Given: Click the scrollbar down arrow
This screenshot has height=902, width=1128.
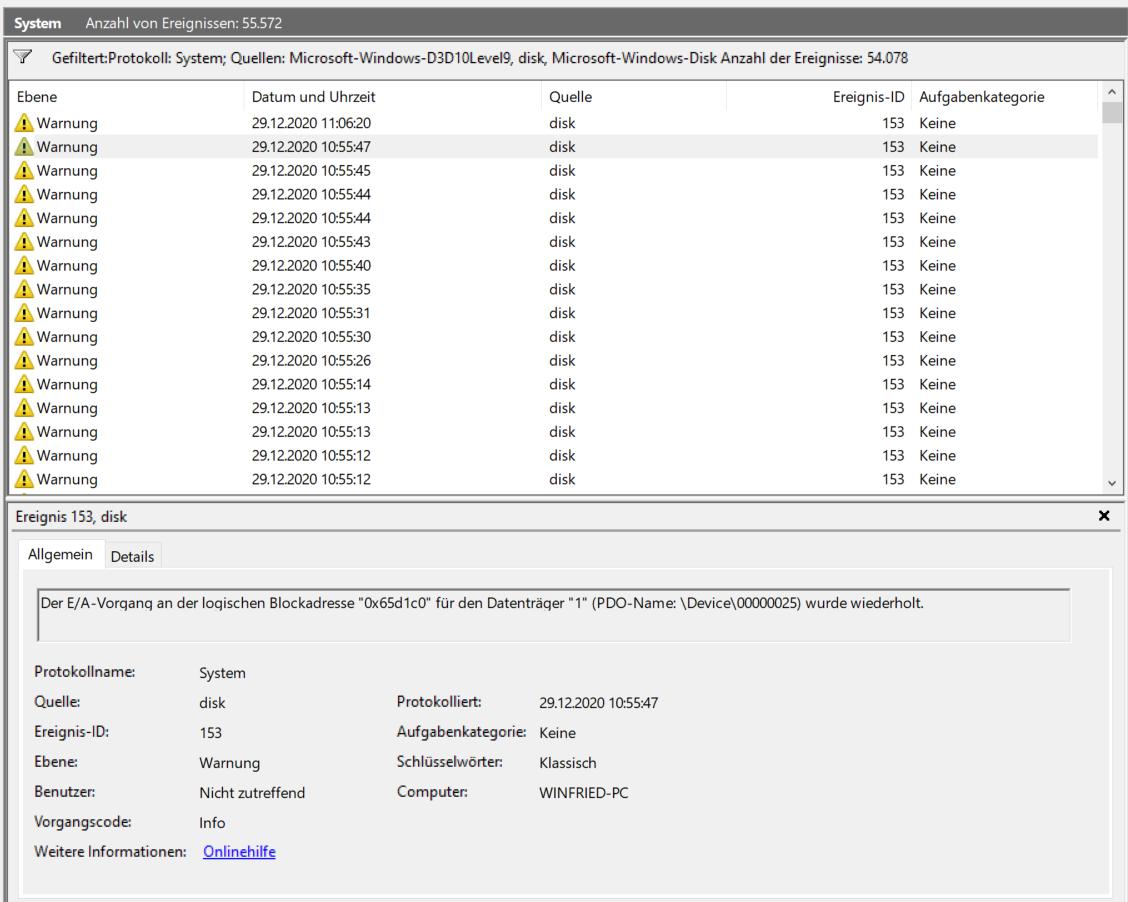Looking at the screenshot, I should coord(1111,481).
